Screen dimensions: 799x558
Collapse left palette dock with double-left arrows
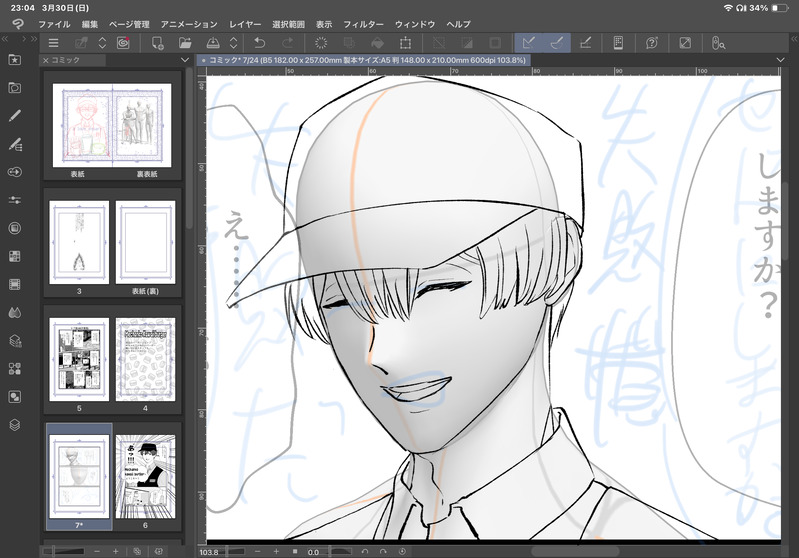click(5, 39)
